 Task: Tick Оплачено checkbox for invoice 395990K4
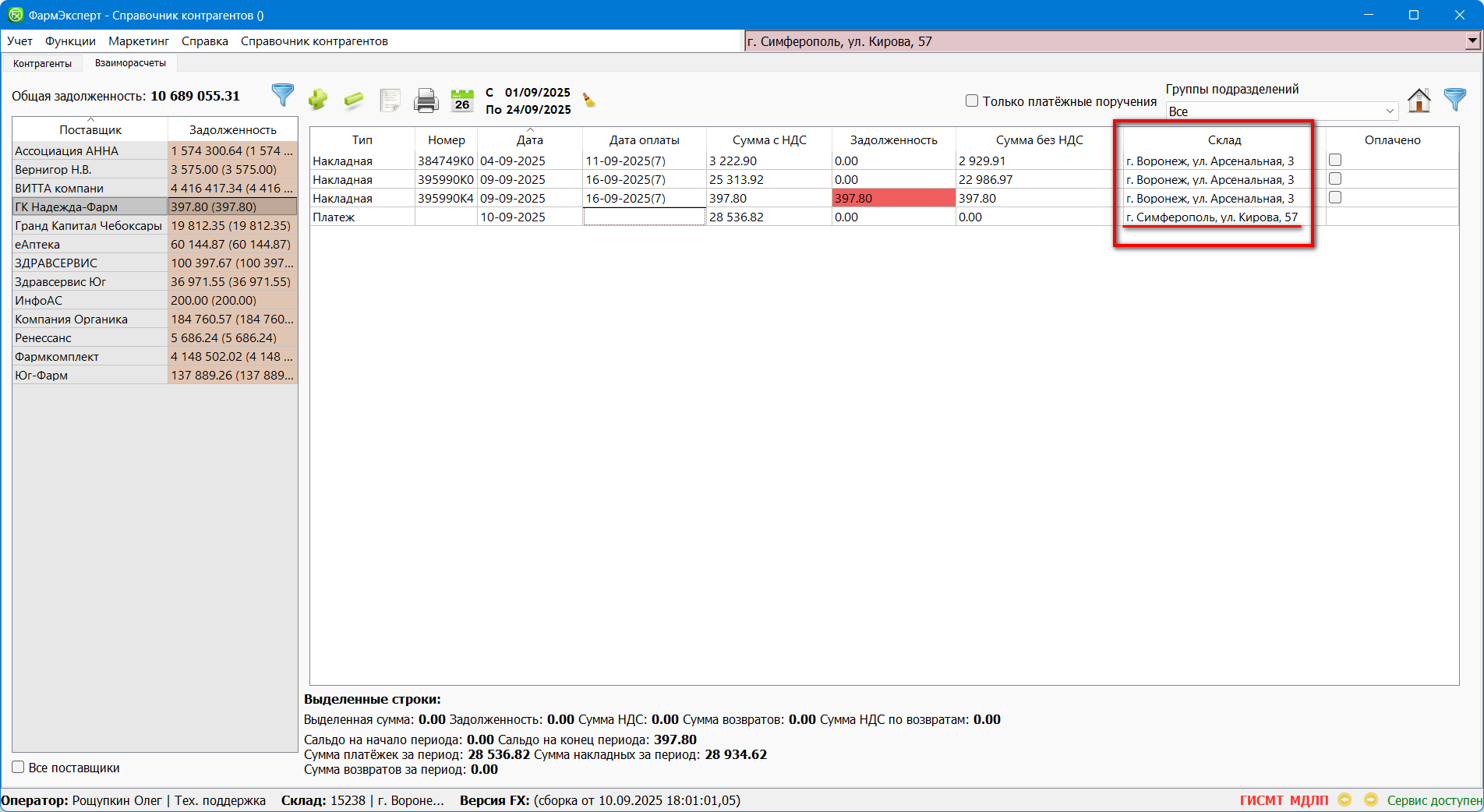click(x=1335, y=198)
